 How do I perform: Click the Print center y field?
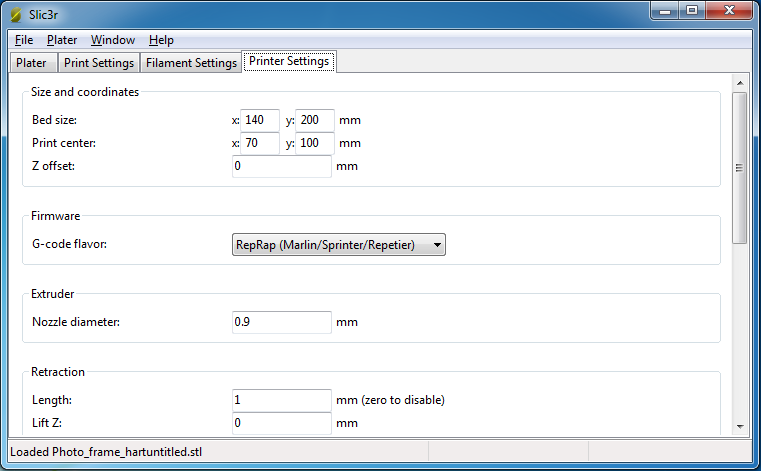[314, 143]
